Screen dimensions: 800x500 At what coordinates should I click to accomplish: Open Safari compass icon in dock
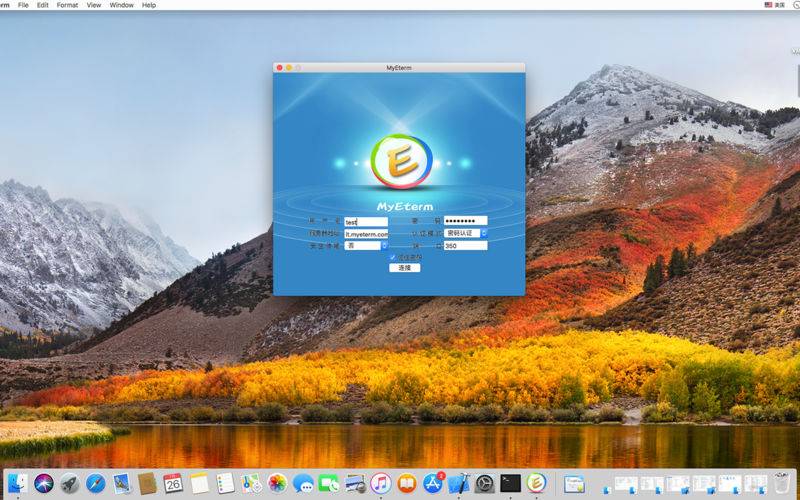pos(95,483)
